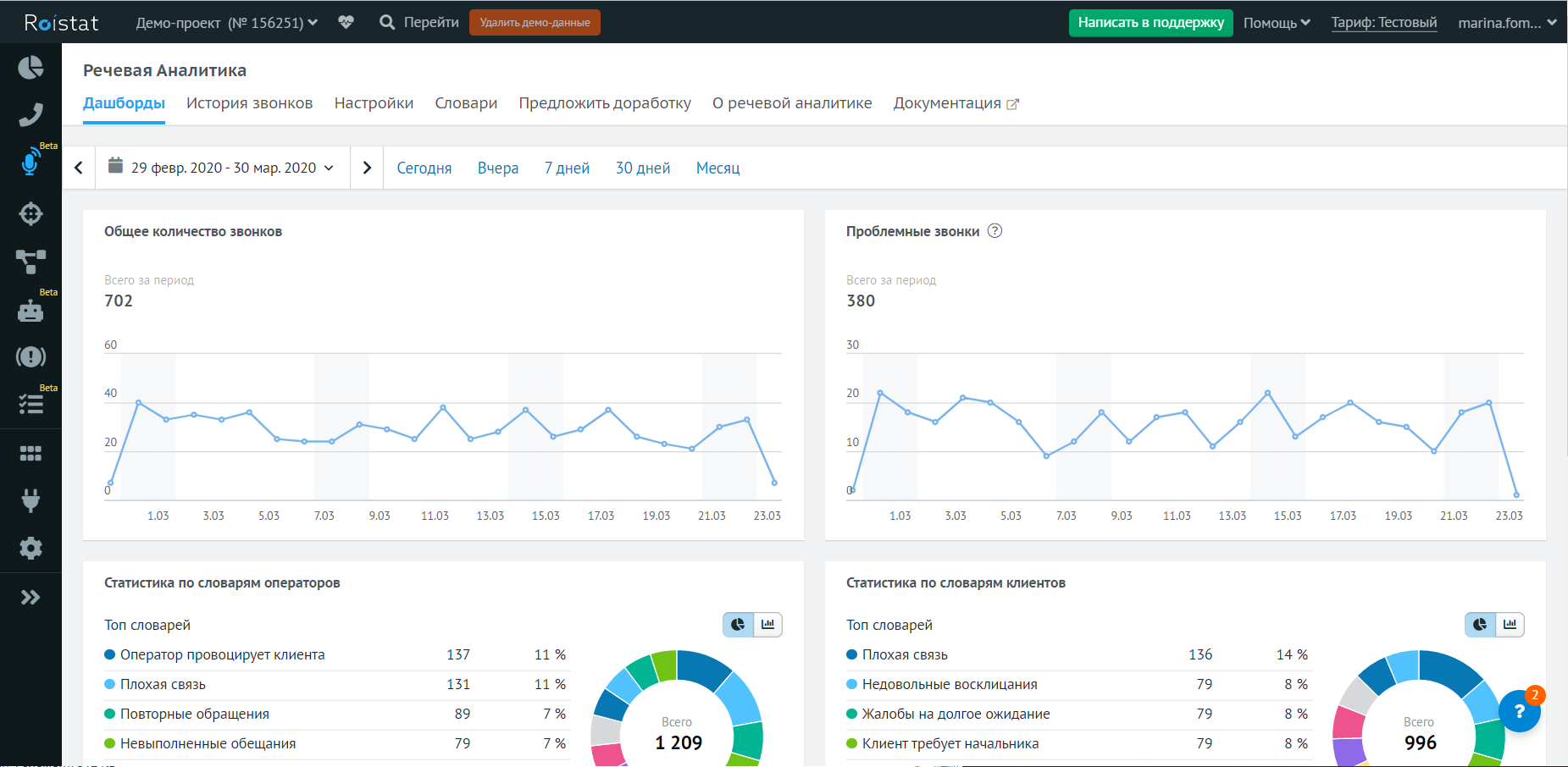Click the phone calltracking sidebar icon

click(x=30, y=114)
